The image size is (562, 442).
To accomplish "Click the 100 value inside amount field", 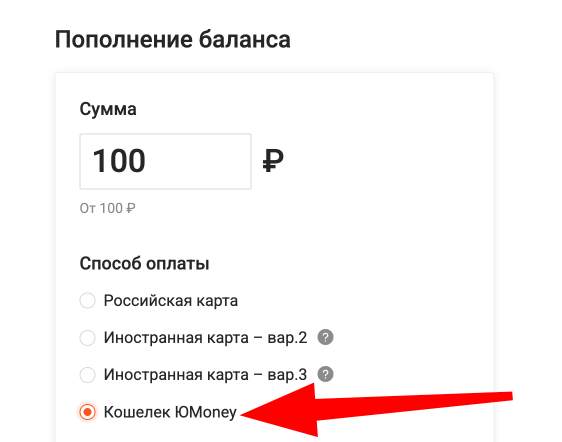I will click(x=119, y=161).
